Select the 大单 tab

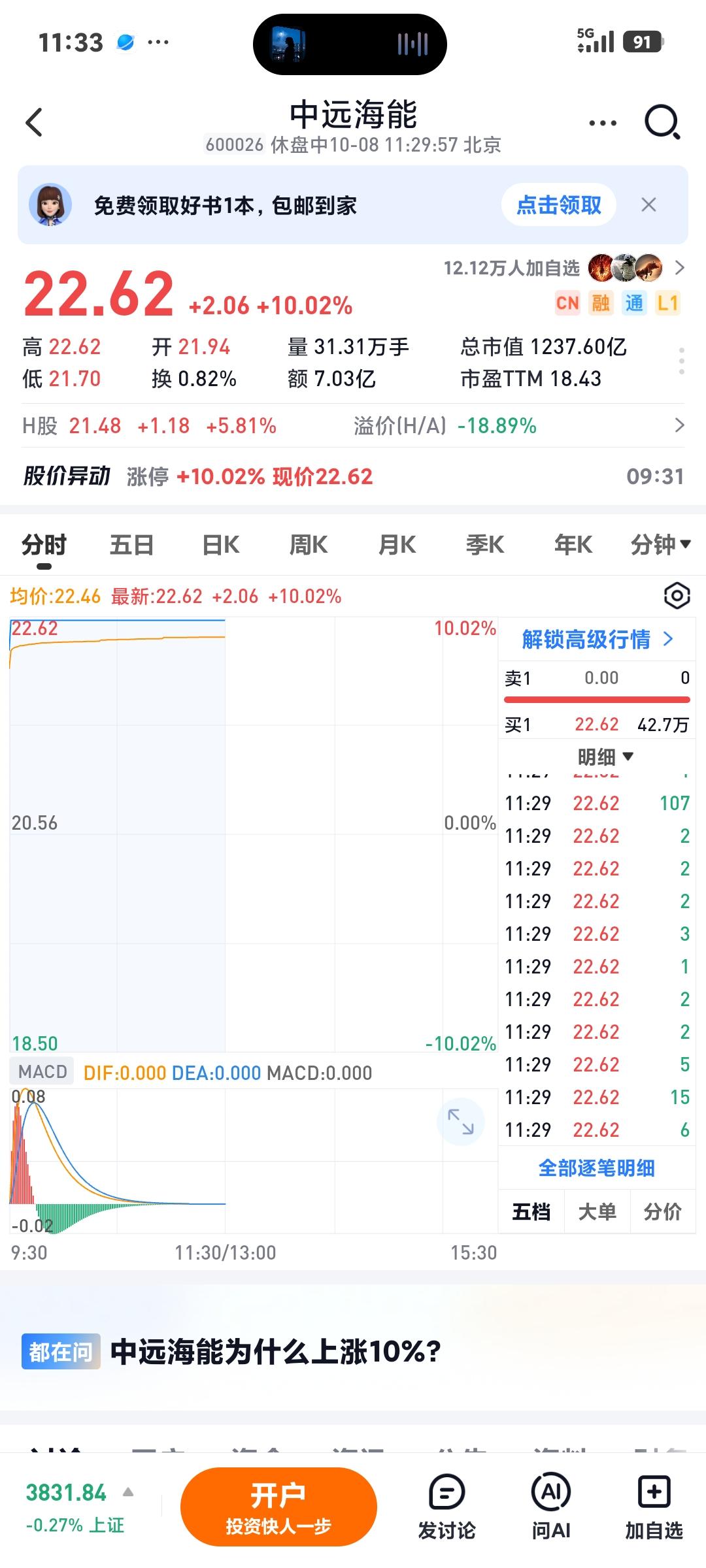tap(597, 1212)
